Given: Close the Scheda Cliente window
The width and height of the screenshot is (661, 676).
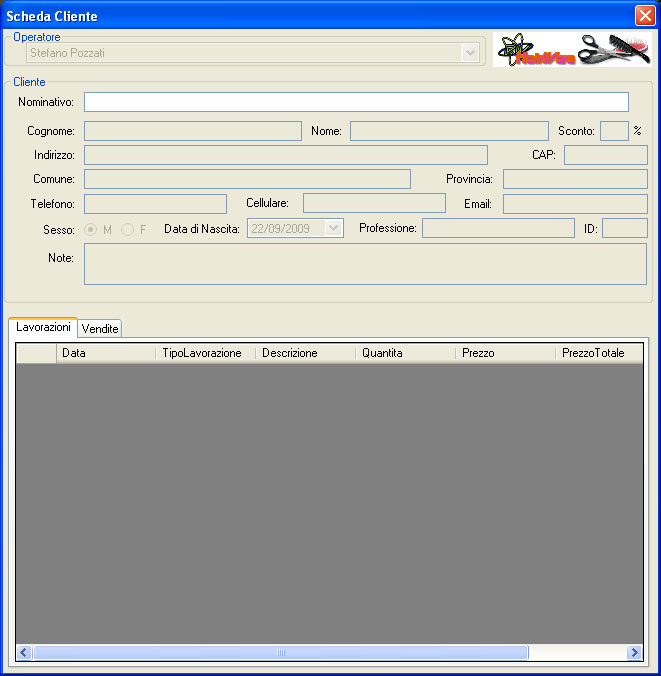Looking at the screenshot, I should coord(645,16).
